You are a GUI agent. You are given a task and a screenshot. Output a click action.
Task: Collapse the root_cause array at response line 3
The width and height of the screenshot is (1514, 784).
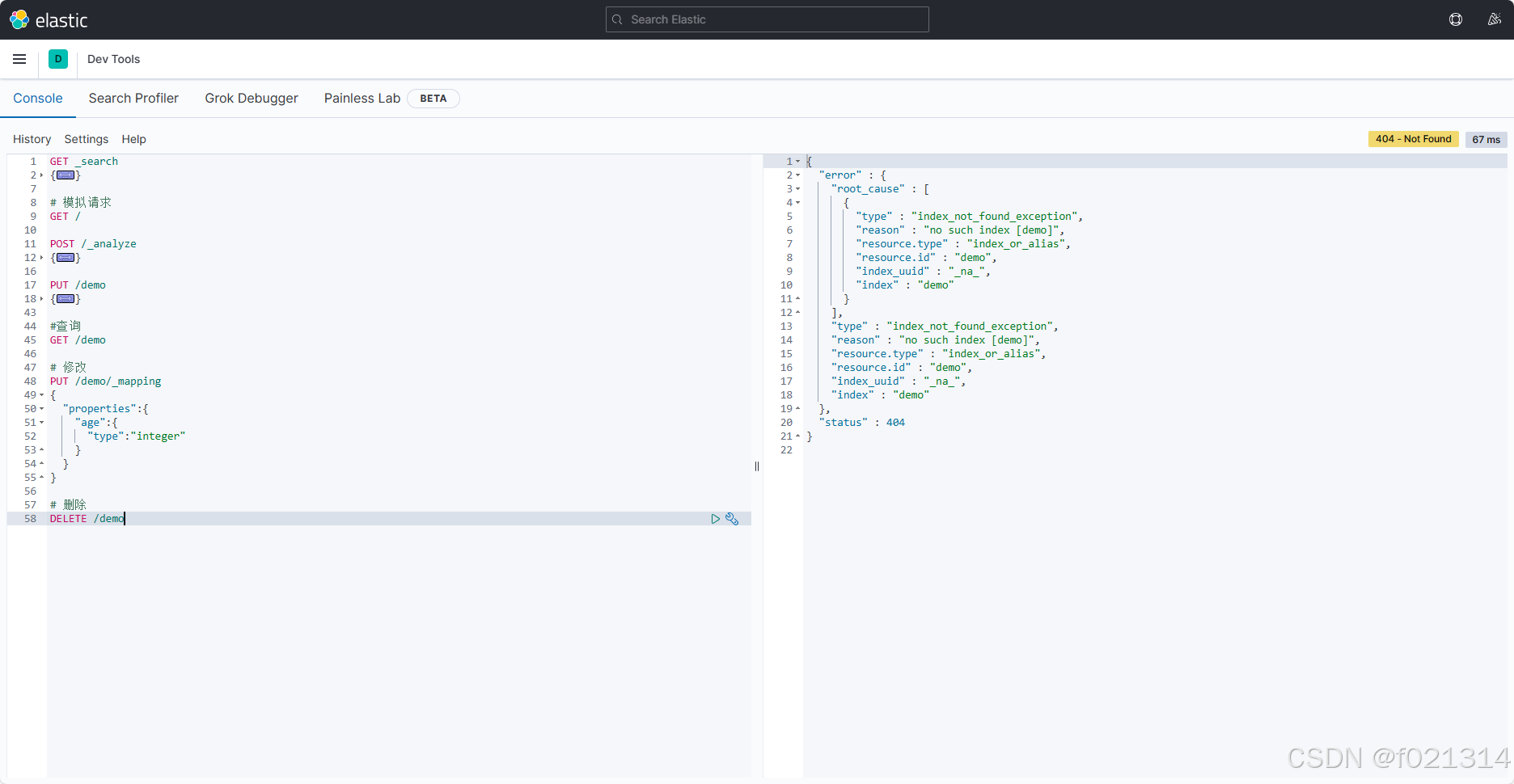click(x=797, y=189)
